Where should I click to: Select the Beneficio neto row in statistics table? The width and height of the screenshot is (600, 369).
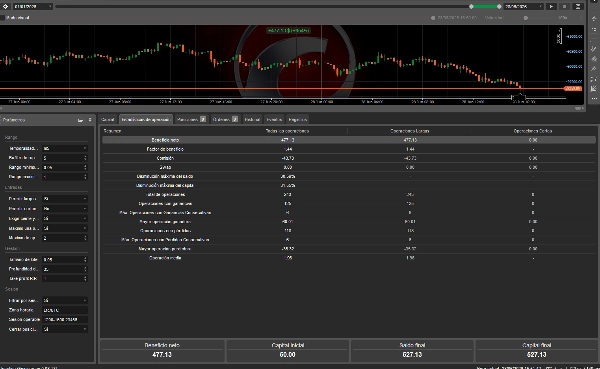click(x=349, y=140)
